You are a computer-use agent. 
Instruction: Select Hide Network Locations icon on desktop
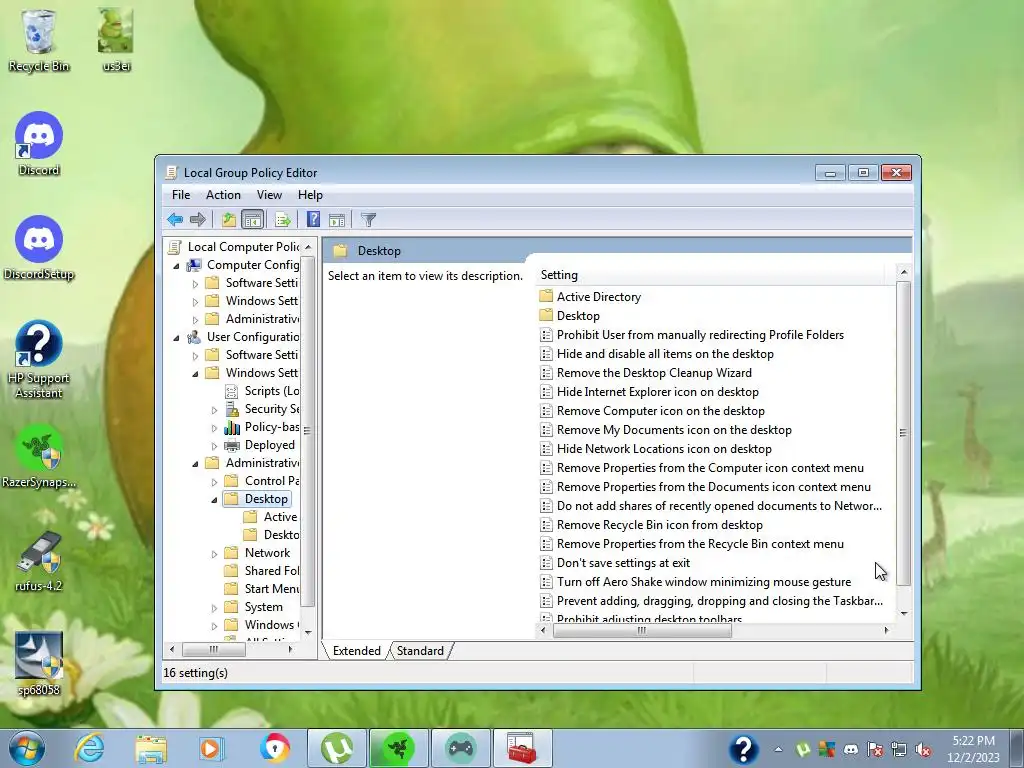[x=664, y=448]
